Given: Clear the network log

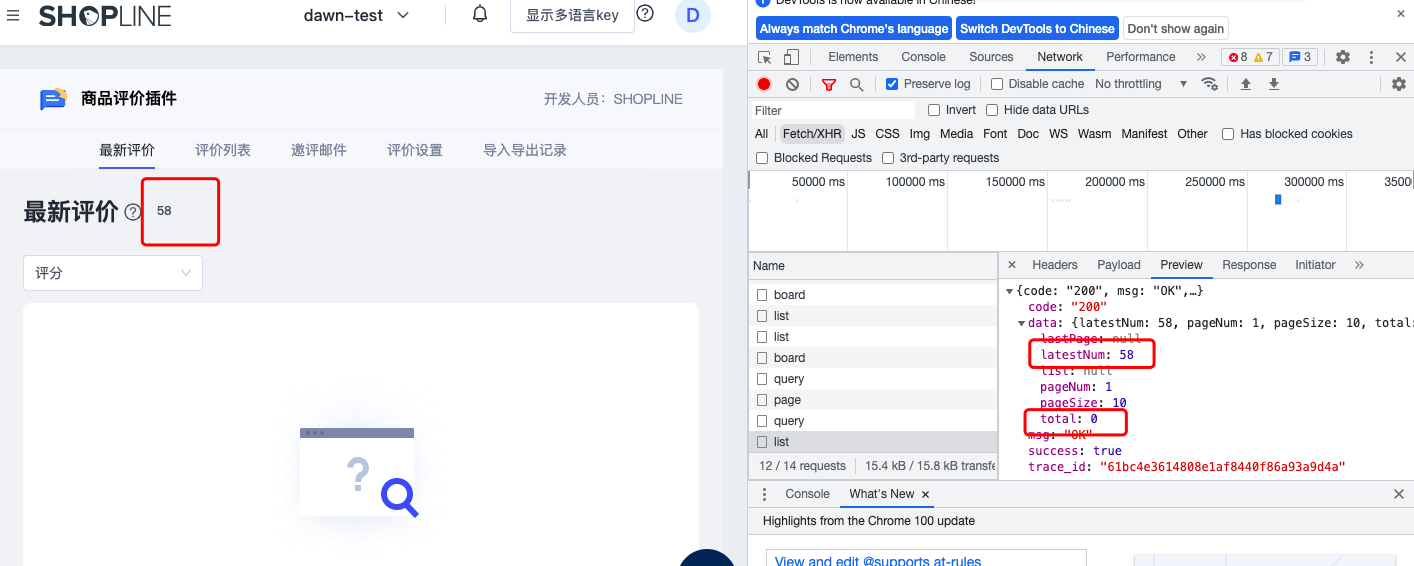Looking at the screenshot, I should point(792,84).
